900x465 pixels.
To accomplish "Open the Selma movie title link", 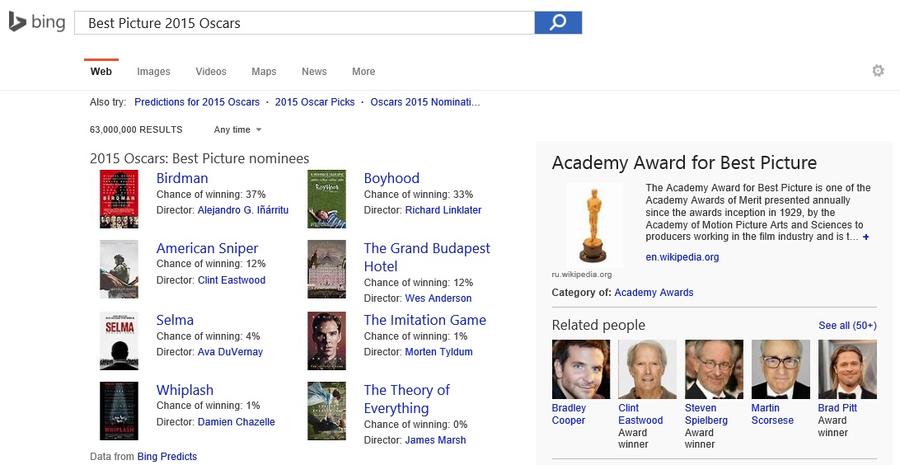I will 174,320.
